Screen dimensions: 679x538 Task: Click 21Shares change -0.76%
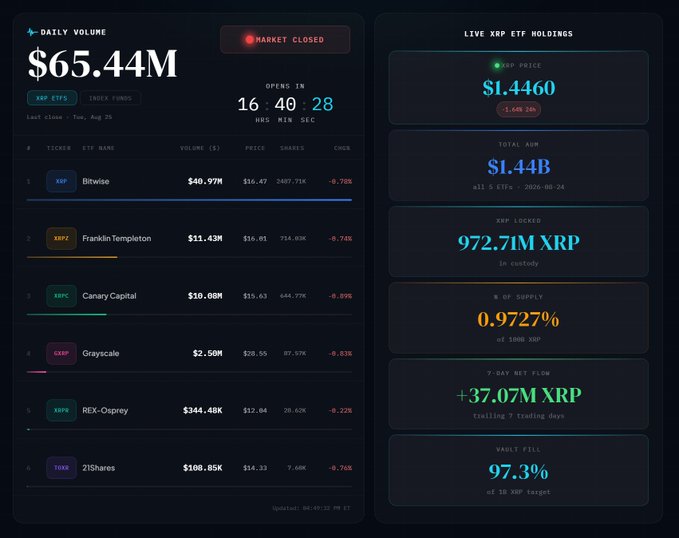pyautogui.click(x=340, y=468)
